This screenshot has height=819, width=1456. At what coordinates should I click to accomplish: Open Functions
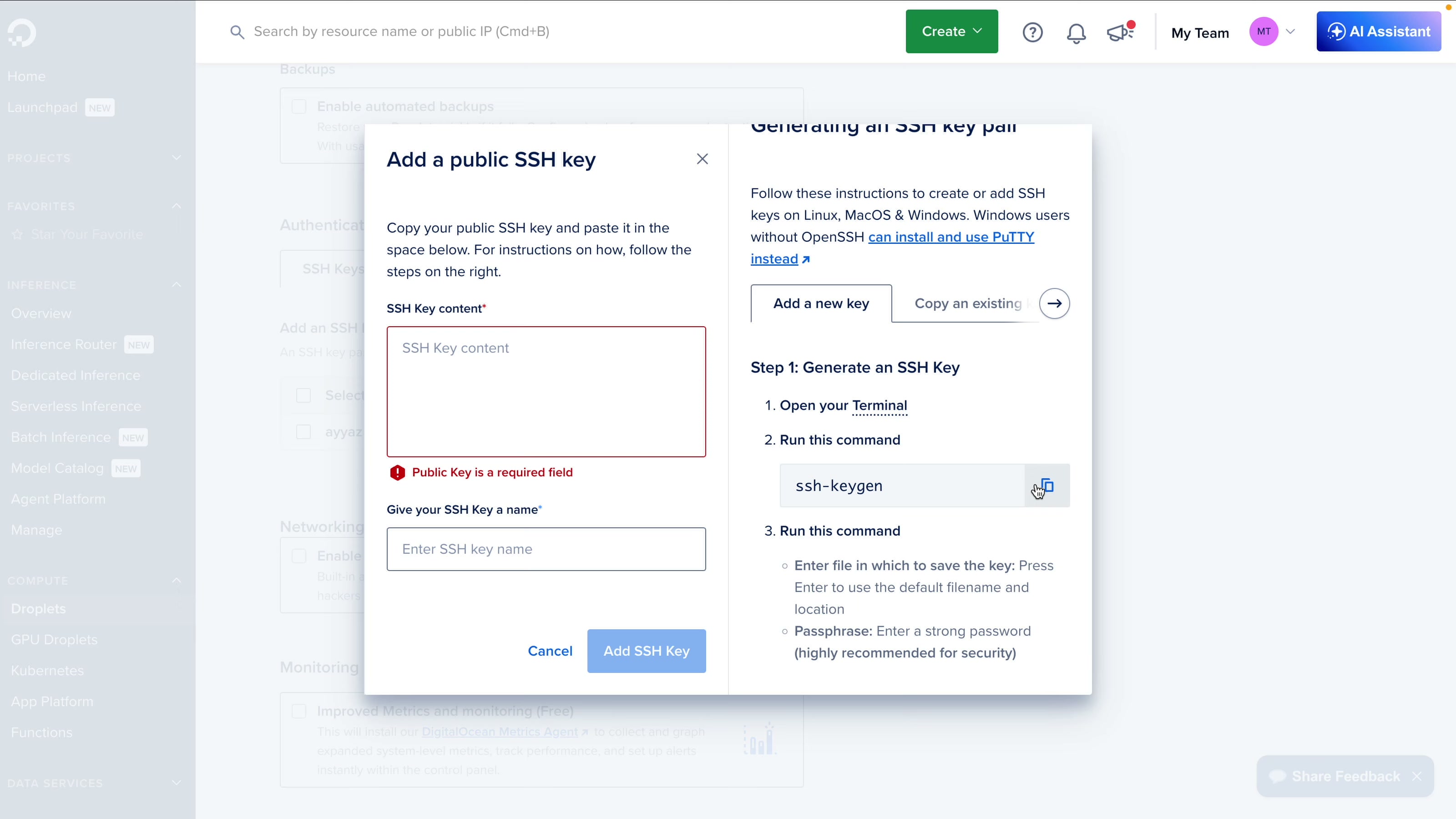tap(42, 733)
